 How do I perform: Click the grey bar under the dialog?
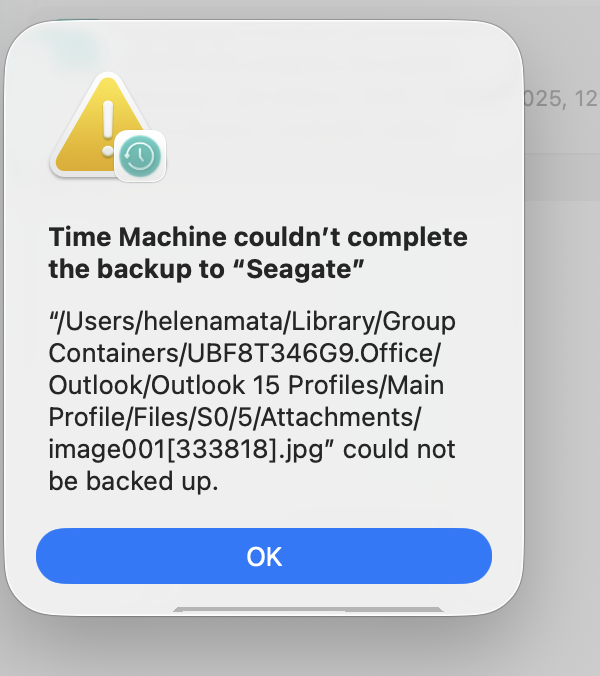pyautogui.click(x=308, y=608)
